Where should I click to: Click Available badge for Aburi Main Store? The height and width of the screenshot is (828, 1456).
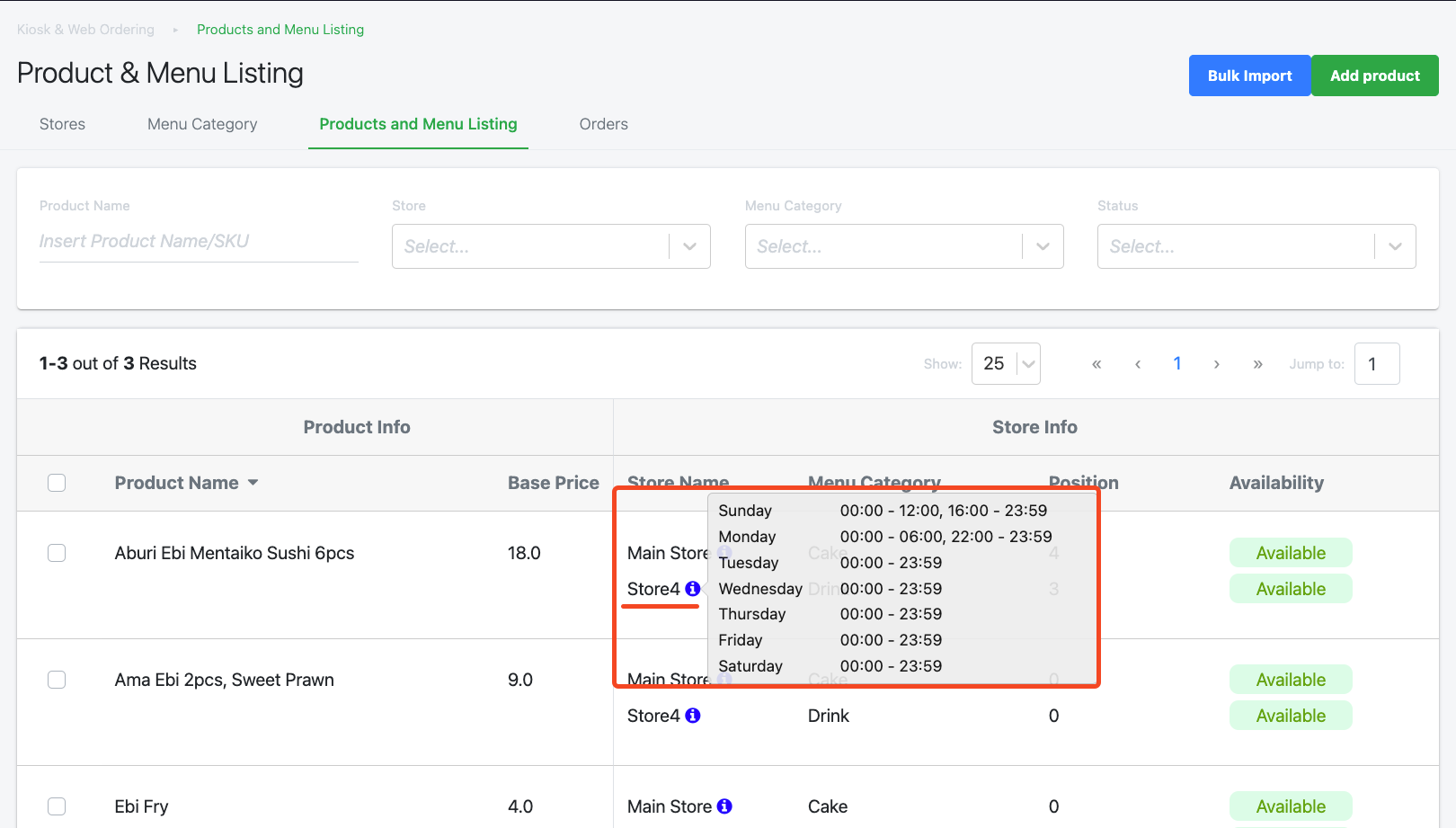[x=1291, y=553]
